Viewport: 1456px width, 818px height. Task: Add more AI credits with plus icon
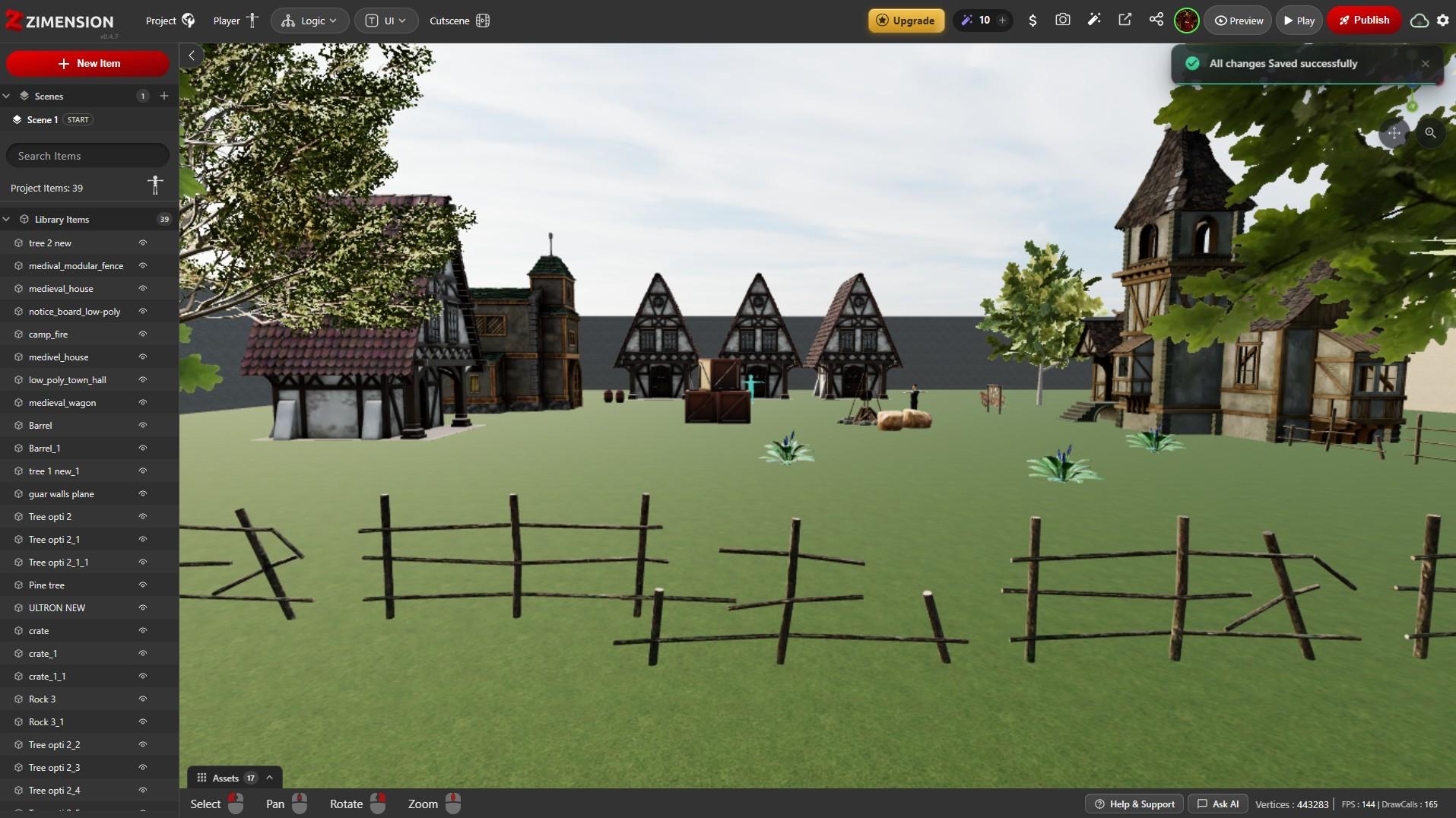pyautogui.click(x=1002, y=21)
